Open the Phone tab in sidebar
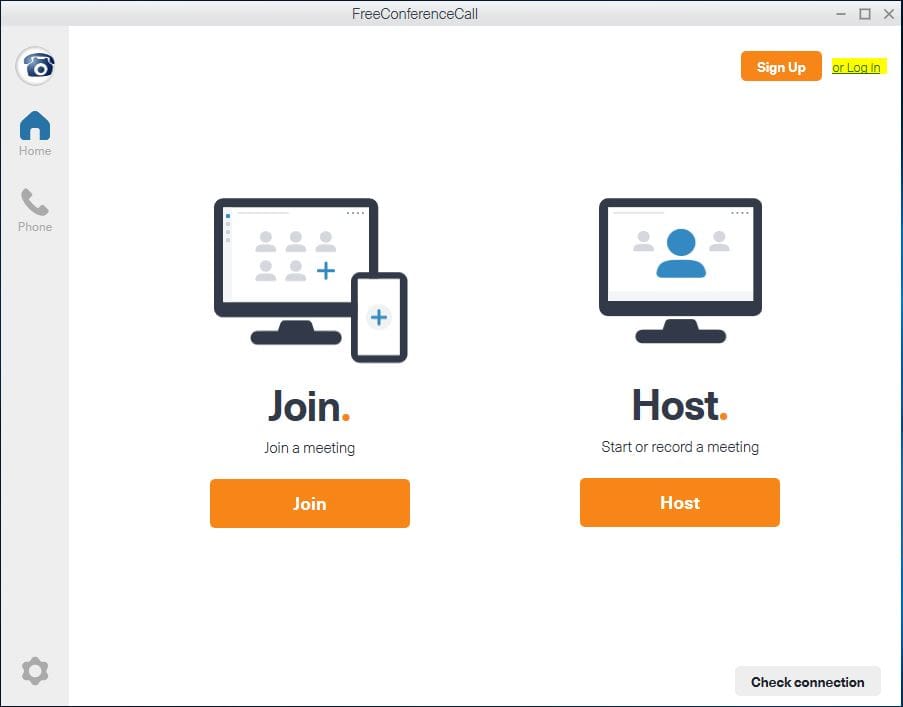 [35, 210]
